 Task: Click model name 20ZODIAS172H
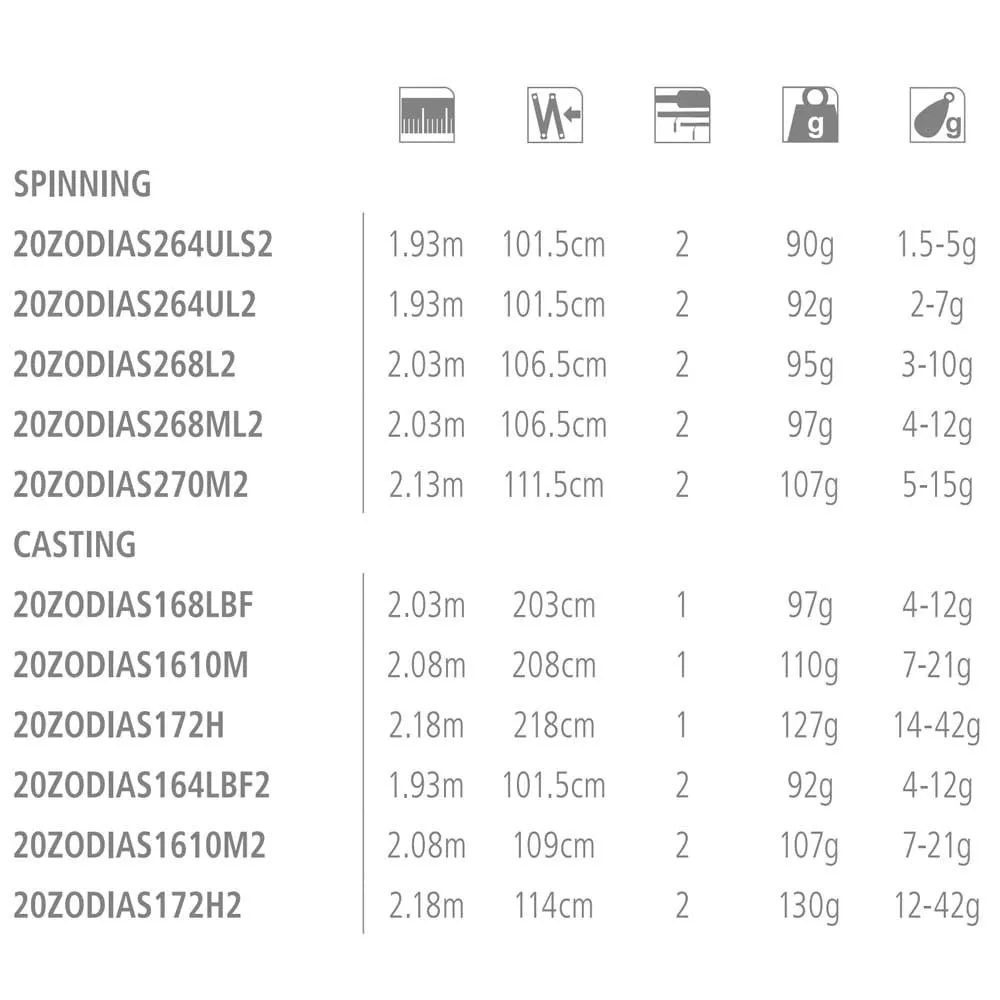point(119,726)
